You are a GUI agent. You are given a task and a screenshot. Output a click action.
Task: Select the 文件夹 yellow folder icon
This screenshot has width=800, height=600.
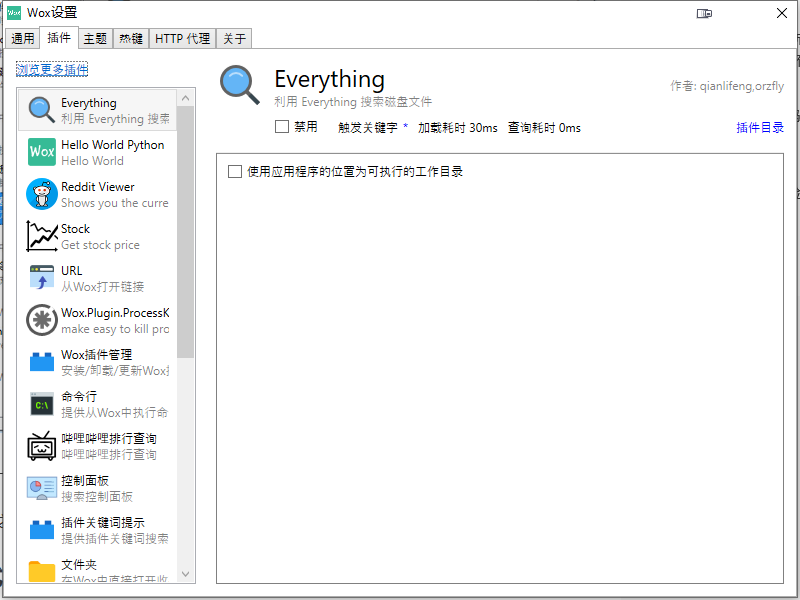tap(41, 571)
